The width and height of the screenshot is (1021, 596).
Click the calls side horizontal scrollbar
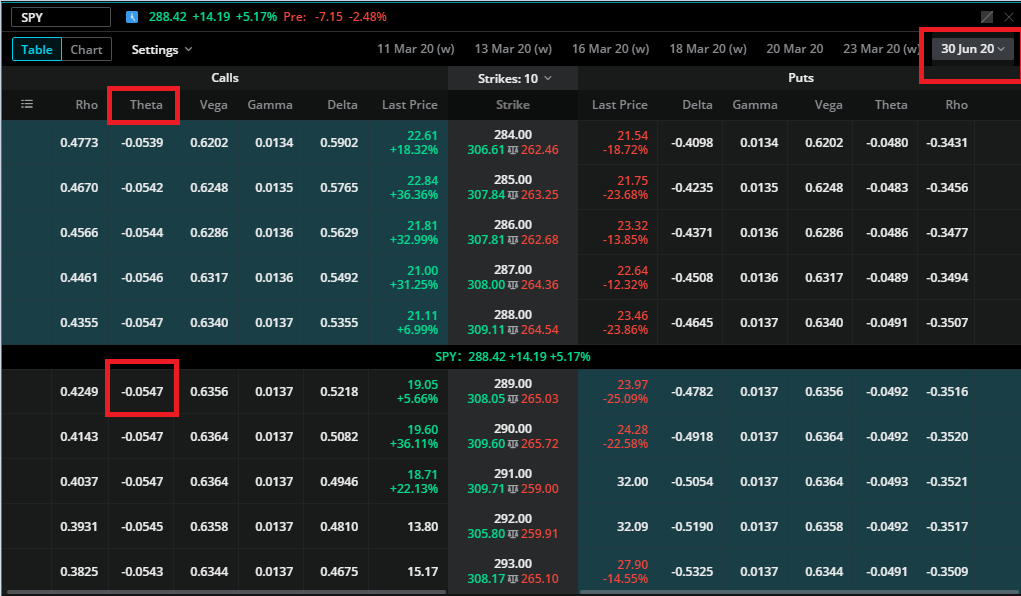(x=226, y=592)
